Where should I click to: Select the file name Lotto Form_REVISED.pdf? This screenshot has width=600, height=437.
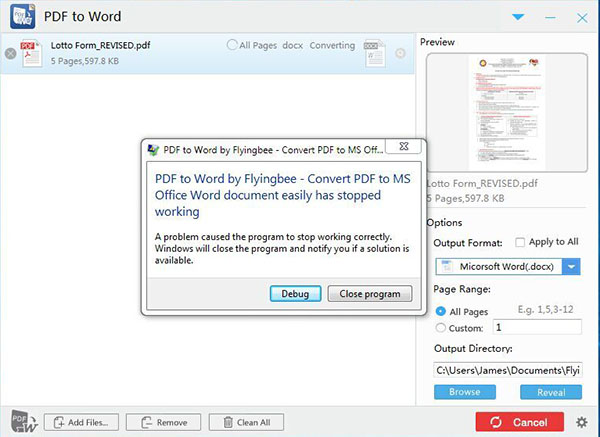(x=100, y=45)
